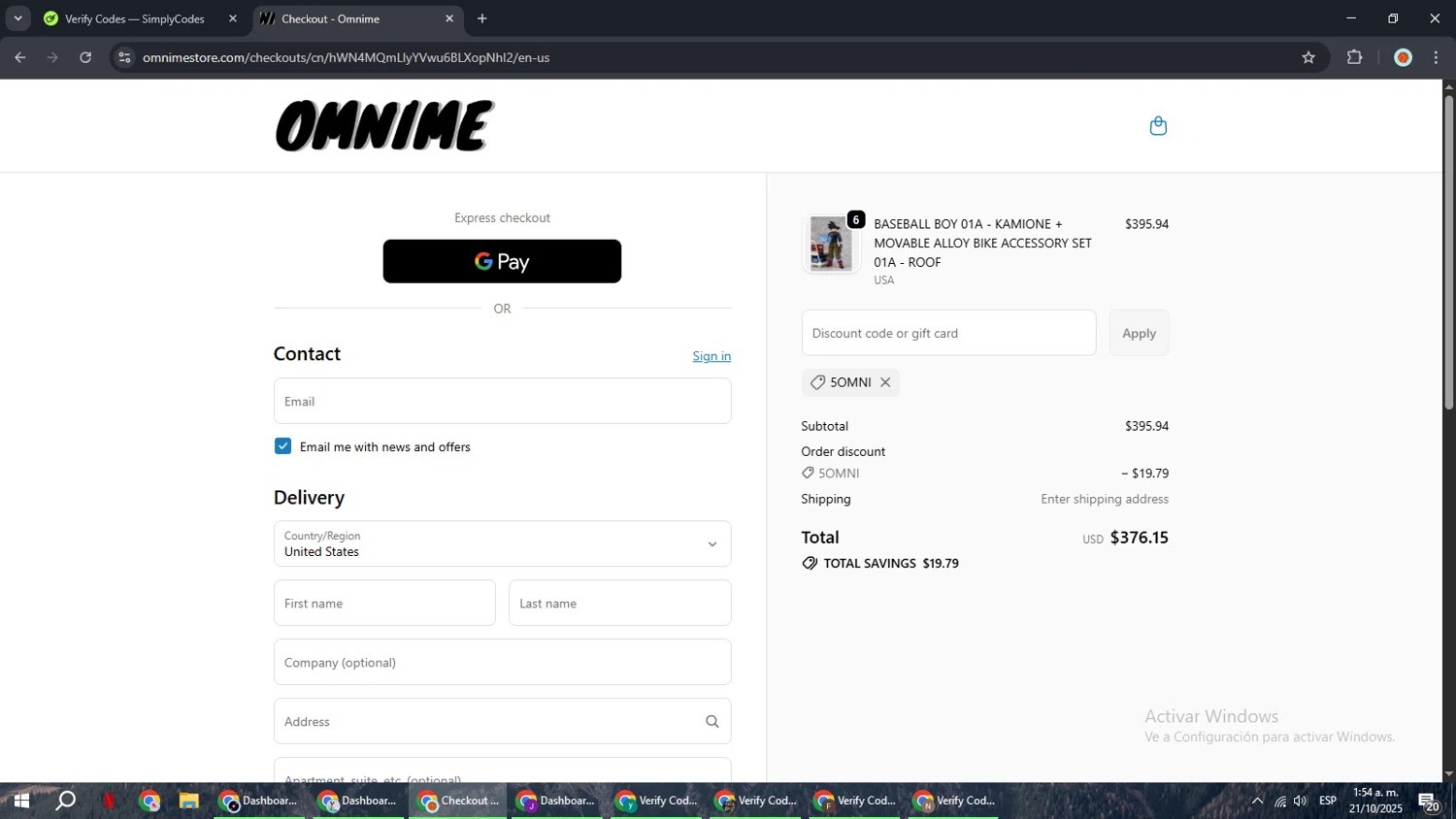Open Chrome three-dot menu
1456x819 pixels.
(1436, 57)
